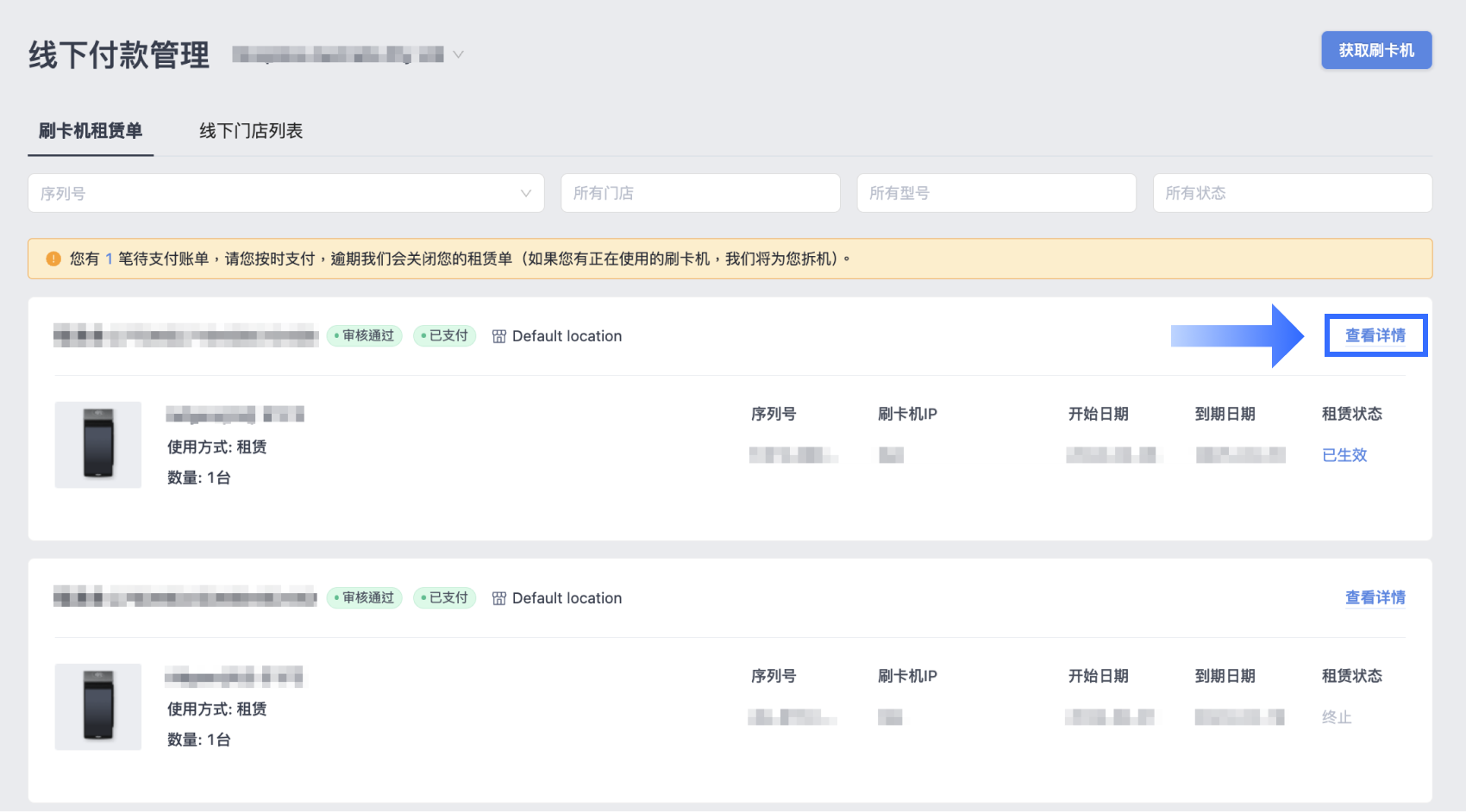This screenshot has height=812, width=1466.
Task: Click the 已支付 badge on the second order
Action: [x=445, y=598]
